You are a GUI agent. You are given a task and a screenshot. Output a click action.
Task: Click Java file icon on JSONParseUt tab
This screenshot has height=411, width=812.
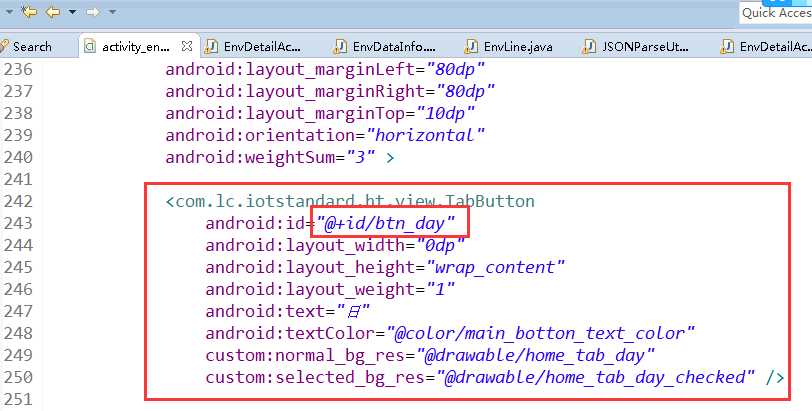(x=589, y=47)
